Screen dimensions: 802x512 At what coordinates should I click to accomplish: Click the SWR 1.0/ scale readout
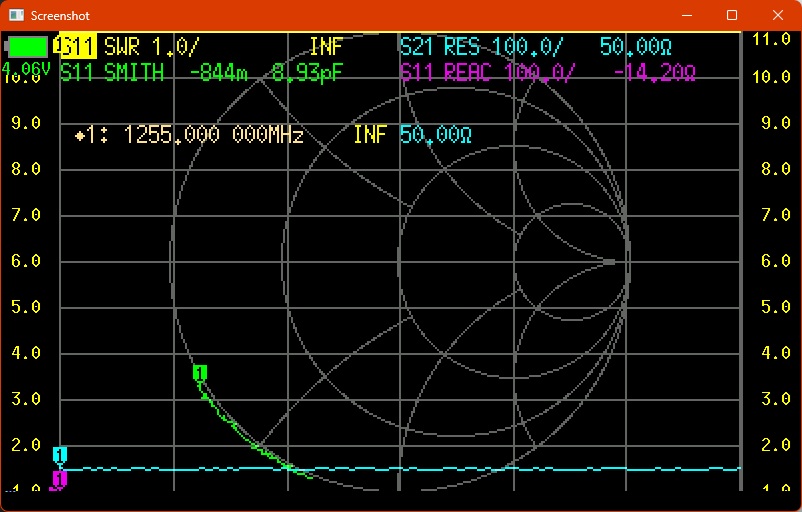(150, 46)
